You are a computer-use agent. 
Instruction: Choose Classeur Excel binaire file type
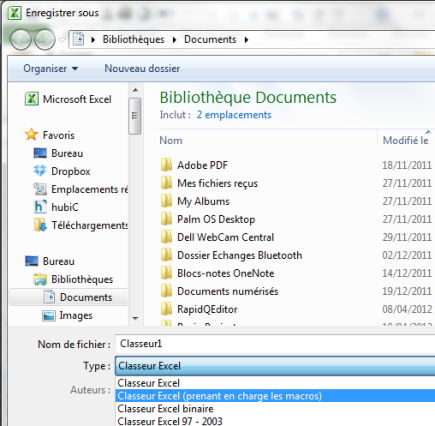(275, 409)
